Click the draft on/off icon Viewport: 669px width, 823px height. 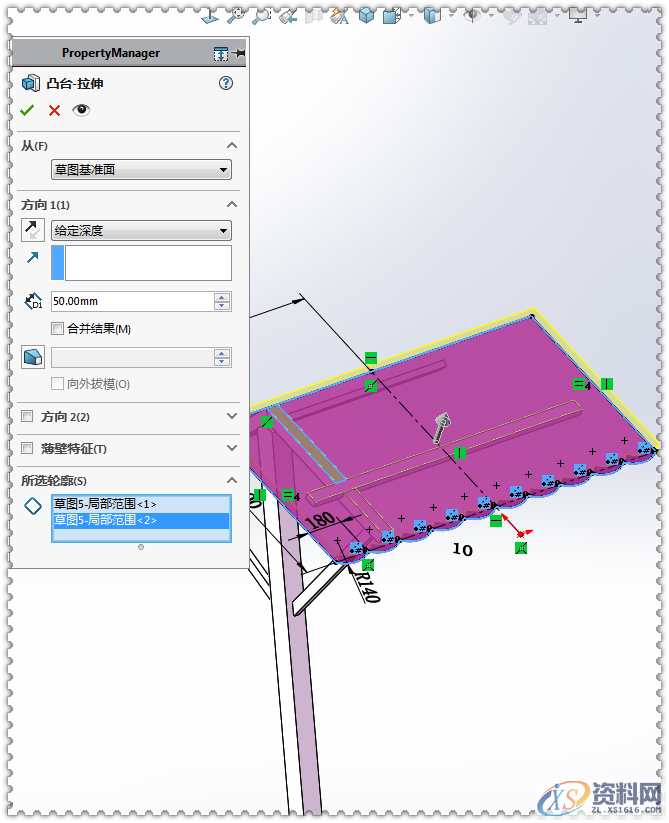tap(33, 357)
